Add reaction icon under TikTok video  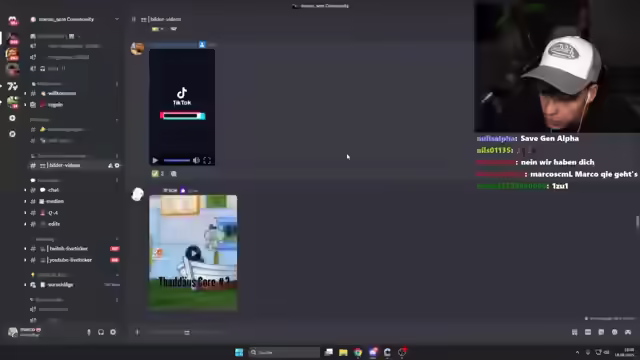click(173, 173)
